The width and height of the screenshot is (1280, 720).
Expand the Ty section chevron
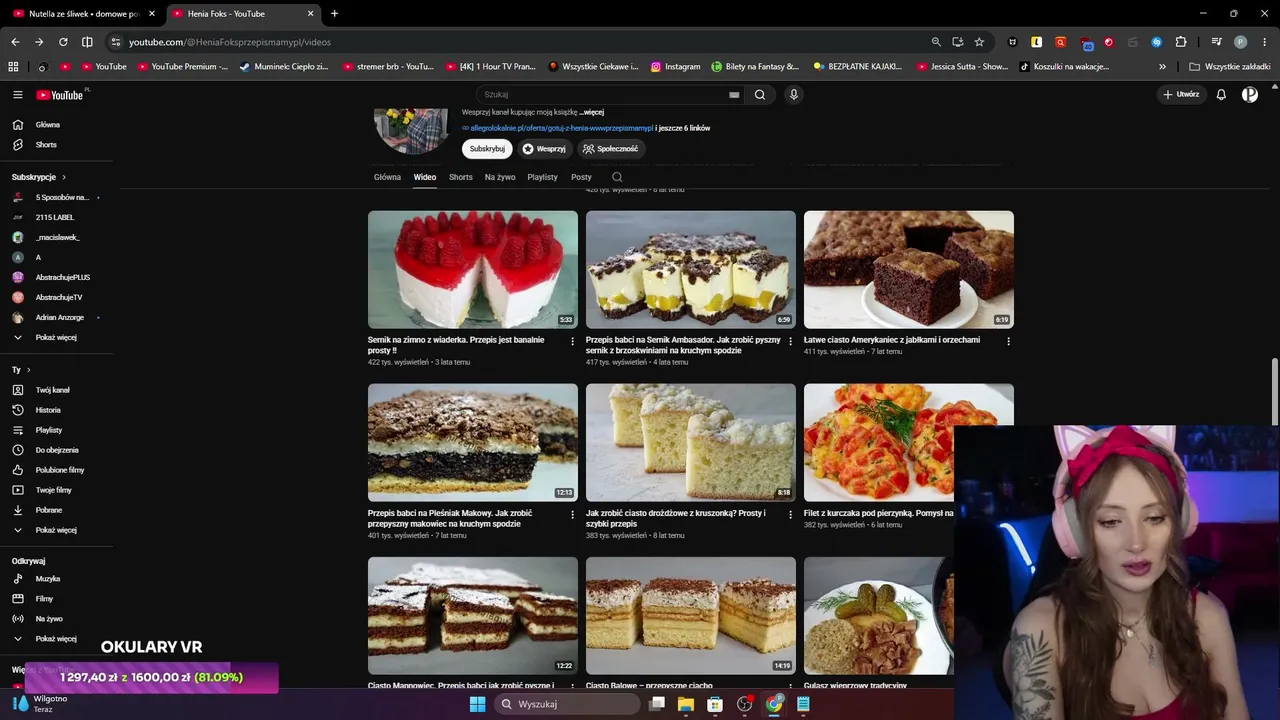tap(28, 370)
